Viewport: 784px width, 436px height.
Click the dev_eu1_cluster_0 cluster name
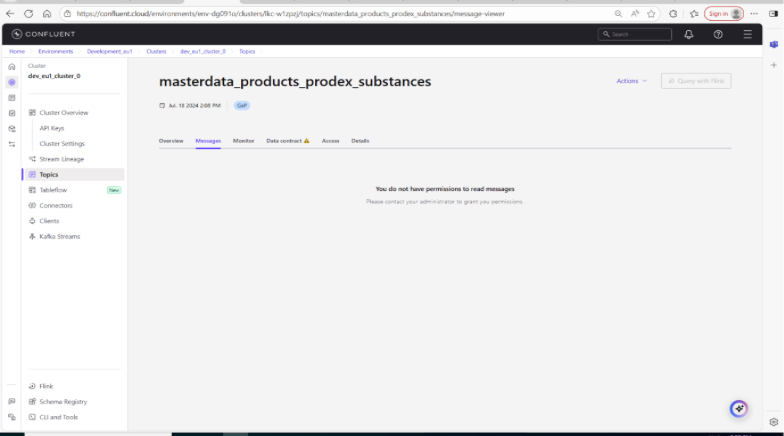(54, 76)
